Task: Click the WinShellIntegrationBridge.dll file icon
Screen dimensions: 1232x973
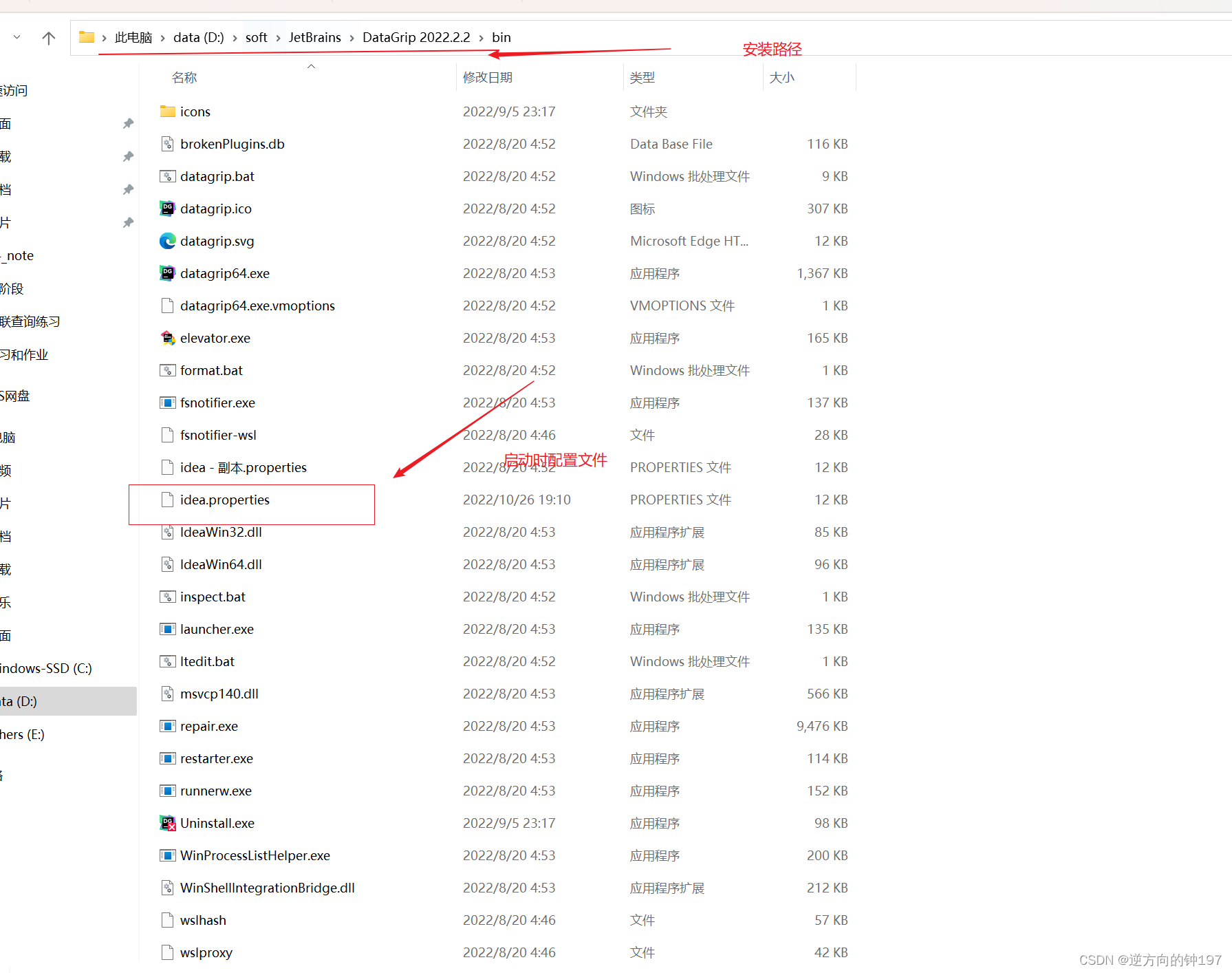Action: (x=167, y=888)
